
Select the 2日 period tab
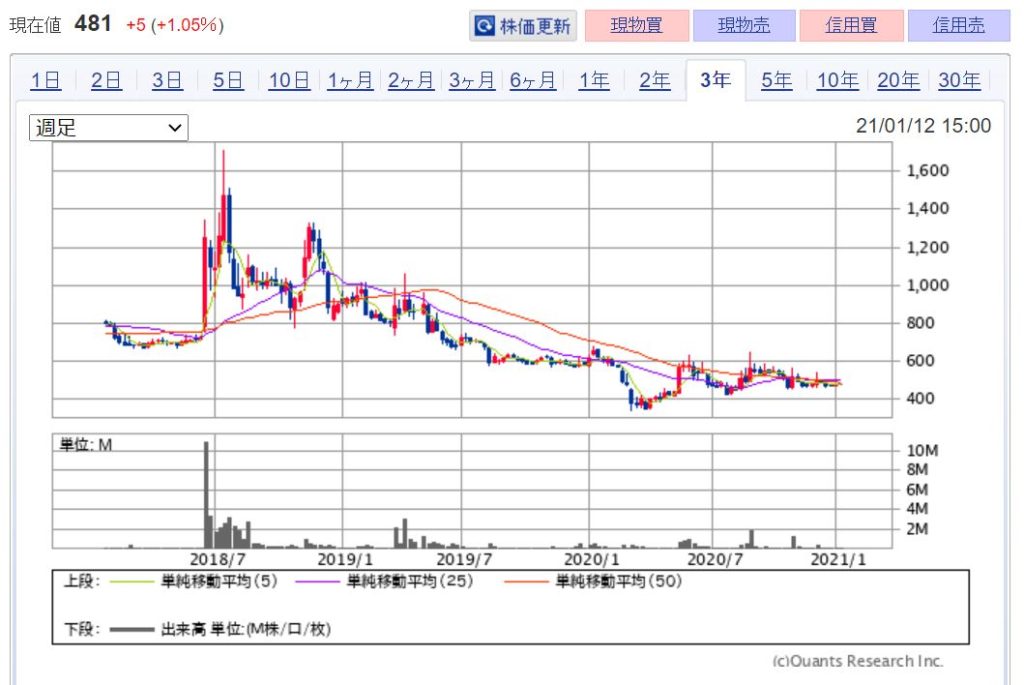point(106,82)
